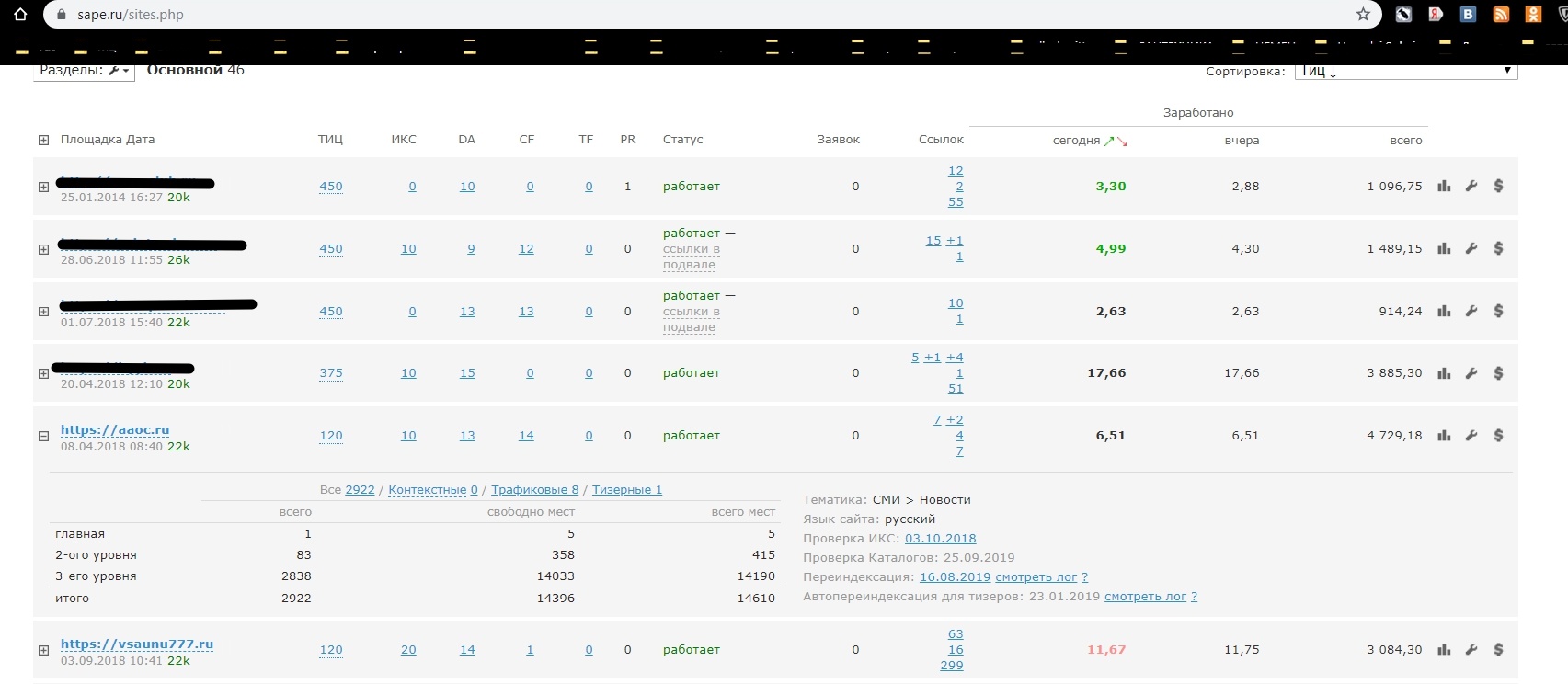This screenshot has width=1568, height=684.
Task: Open chart icon in the row totaling 3 885,30
Action: (1444, 373)
